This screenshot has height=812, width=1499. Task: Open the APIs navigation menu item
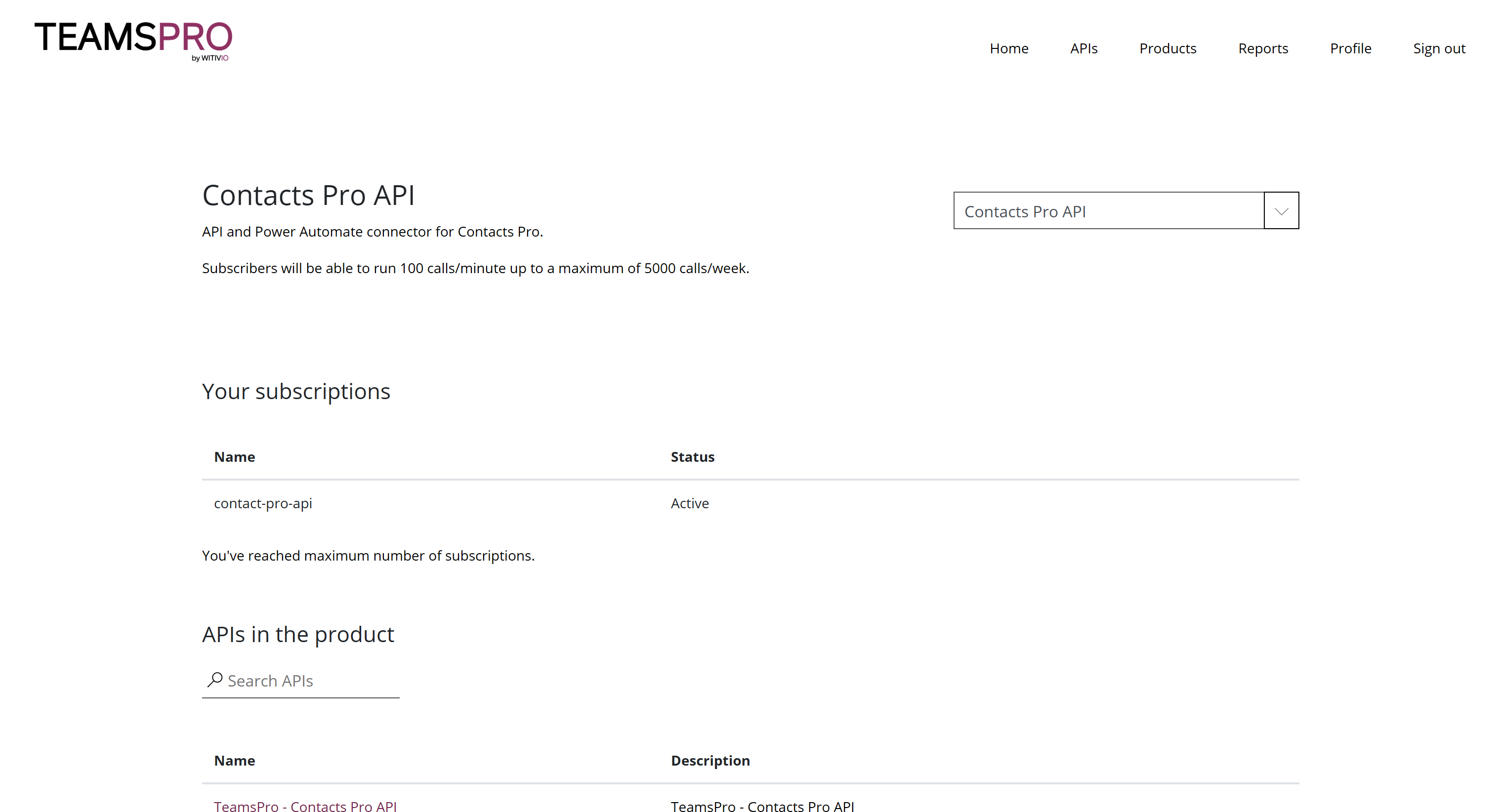point(1083,48)
